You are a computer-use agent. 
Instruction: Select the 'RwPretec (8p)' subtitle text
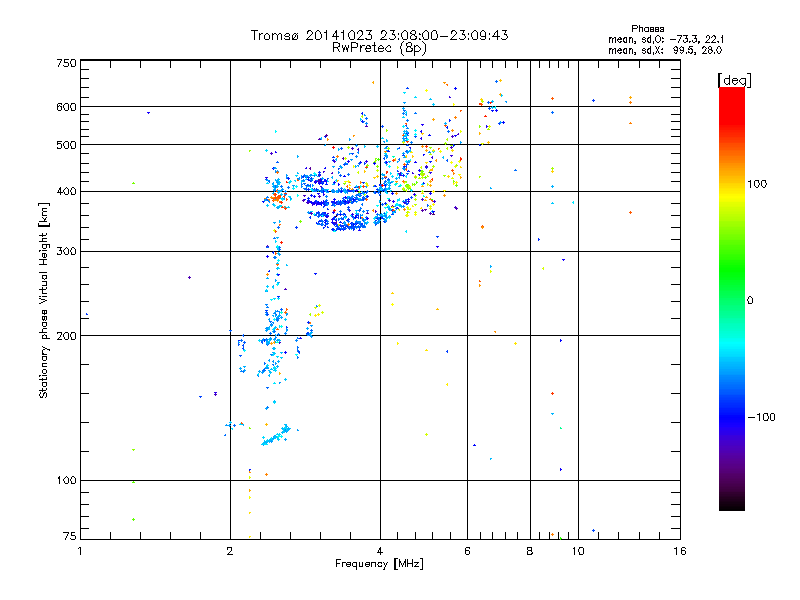coord(379,48)
